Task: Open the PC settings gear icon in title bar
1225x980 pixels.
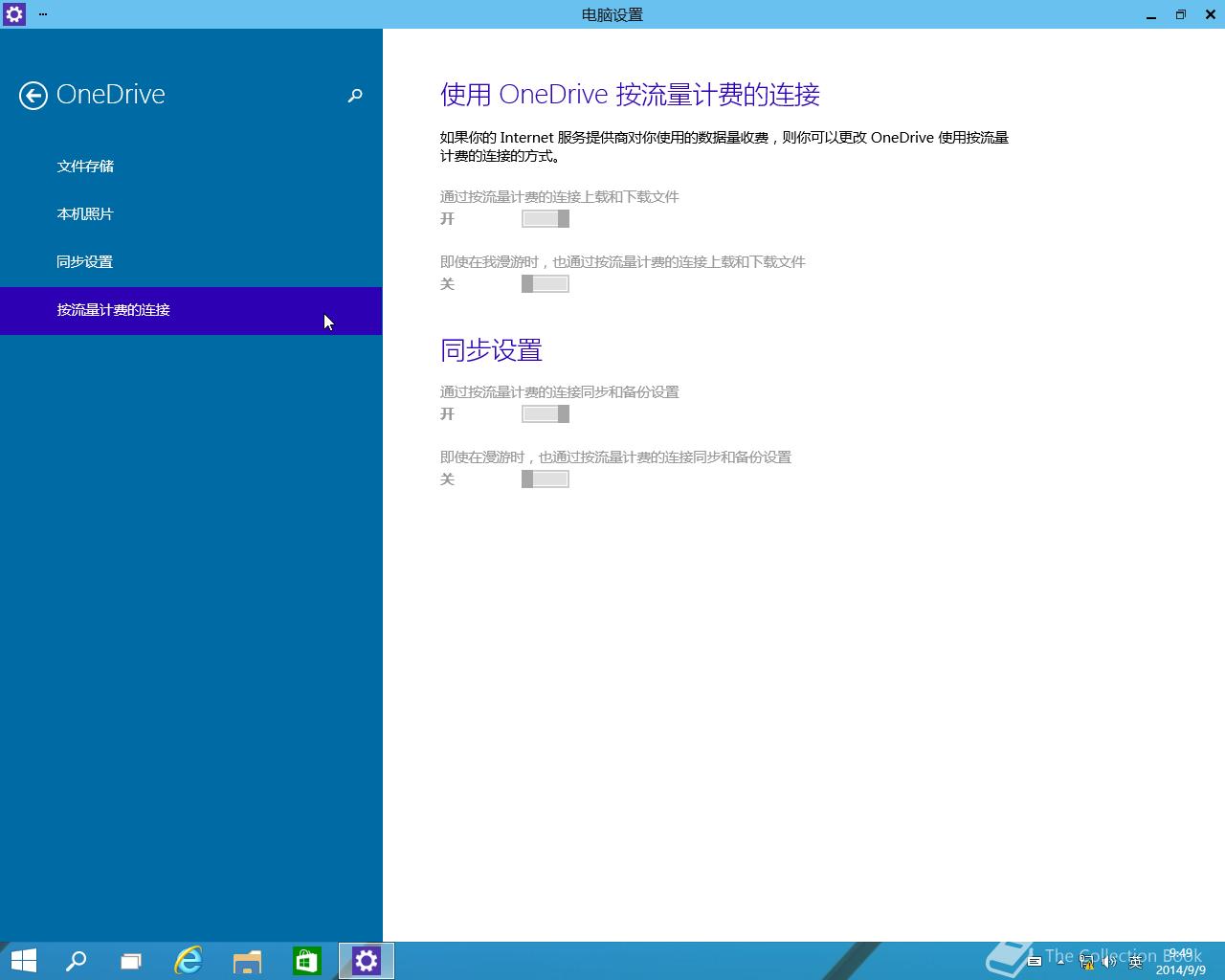Action: (14, 14)
